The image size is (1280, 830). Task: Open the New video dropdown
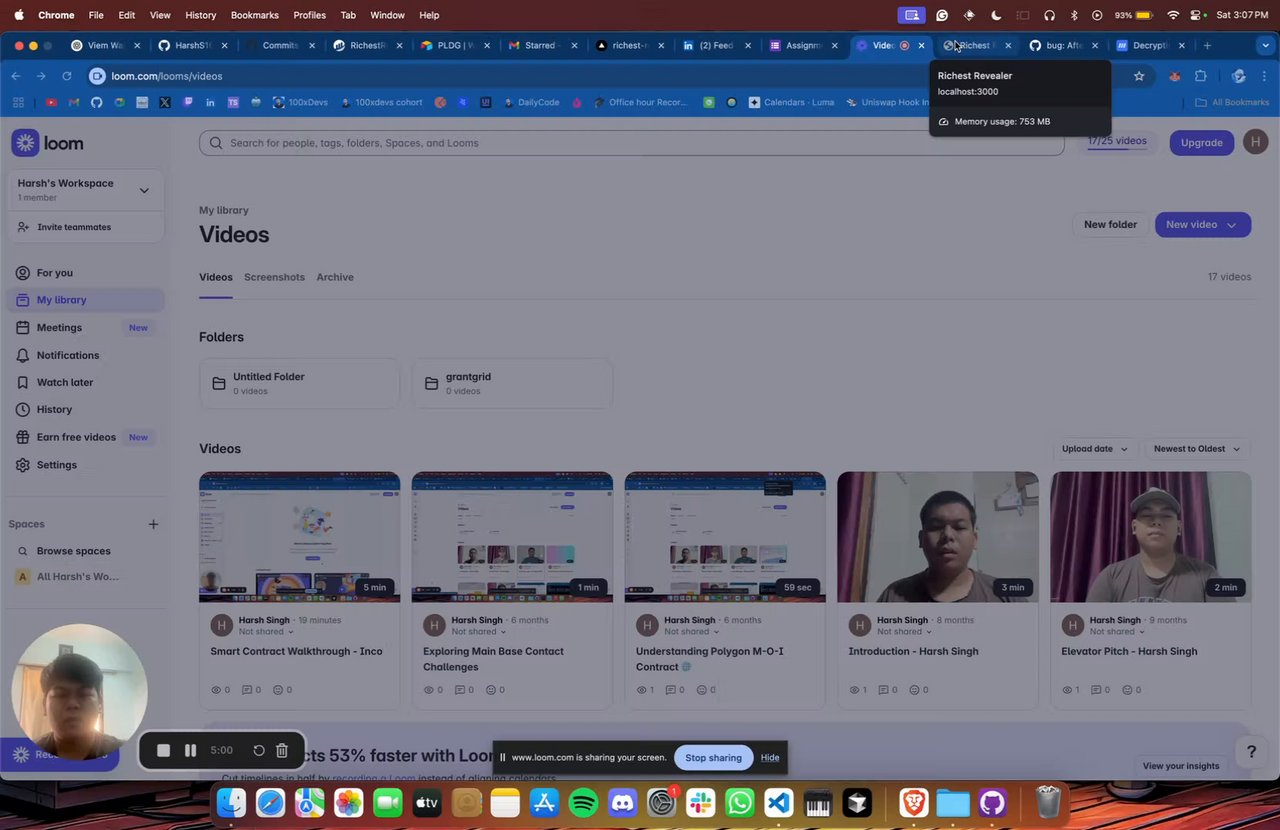click(x=1202, y=224)
